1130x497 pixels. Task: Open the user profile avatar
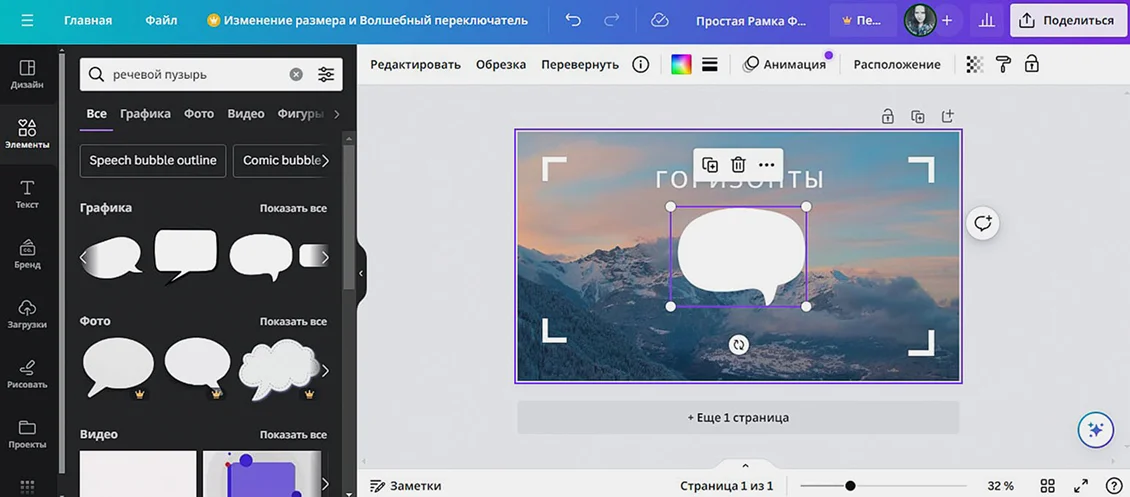tap(920, 20)
